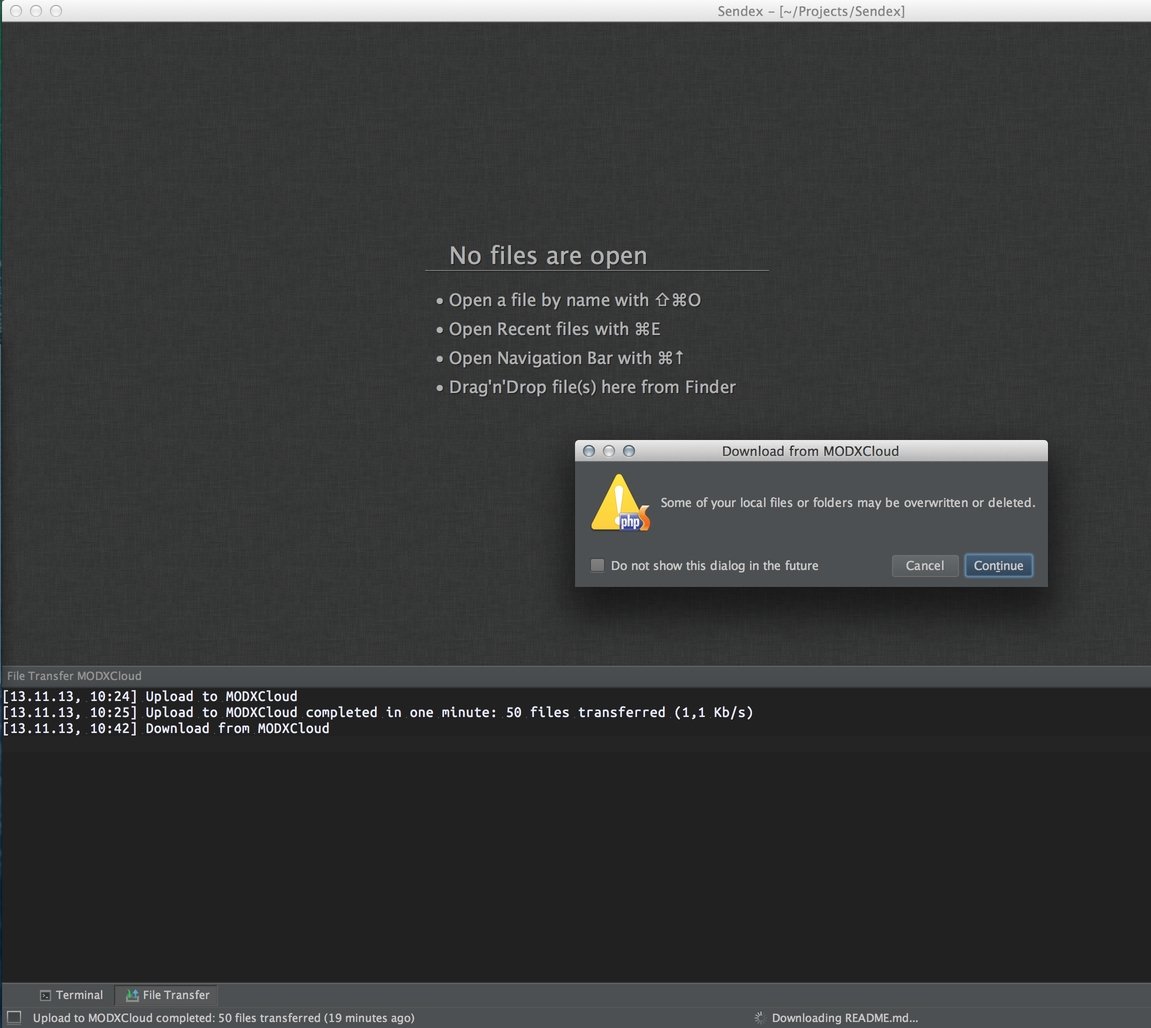Click the download progress spinner icon
Screen dimensions: 1151x1028
759,1018
